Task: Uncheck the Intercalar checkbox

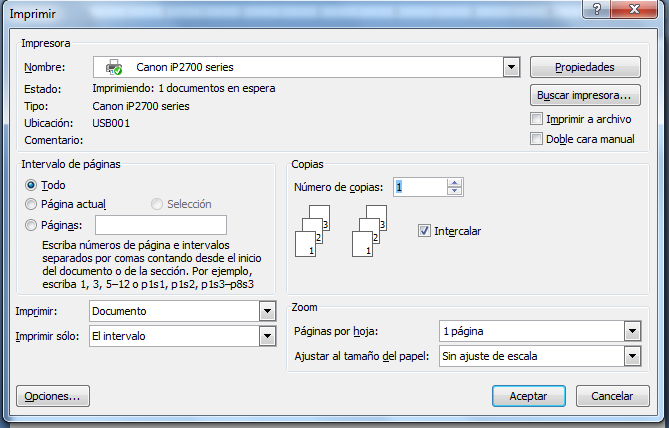Action: pyautogui.click(x=424, y=231)
